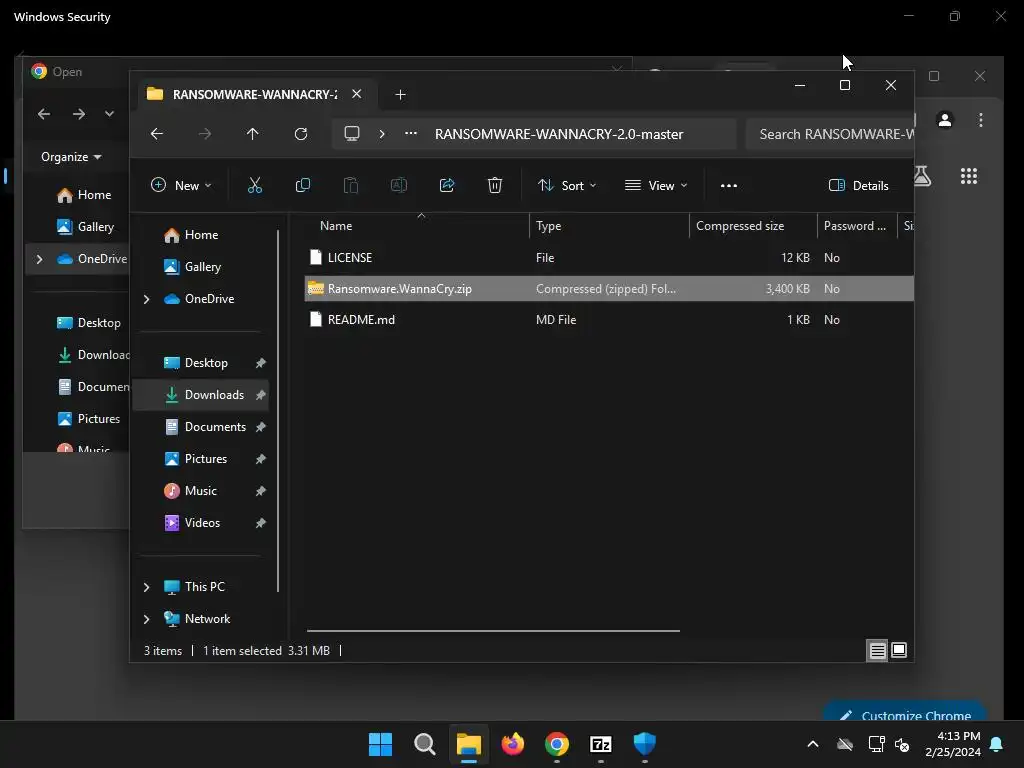Image resolution: width=1024 pixels, height=768 pixels.
Task: Select Ransomware.WannaCry.zip file row
Action: [609, 288]
